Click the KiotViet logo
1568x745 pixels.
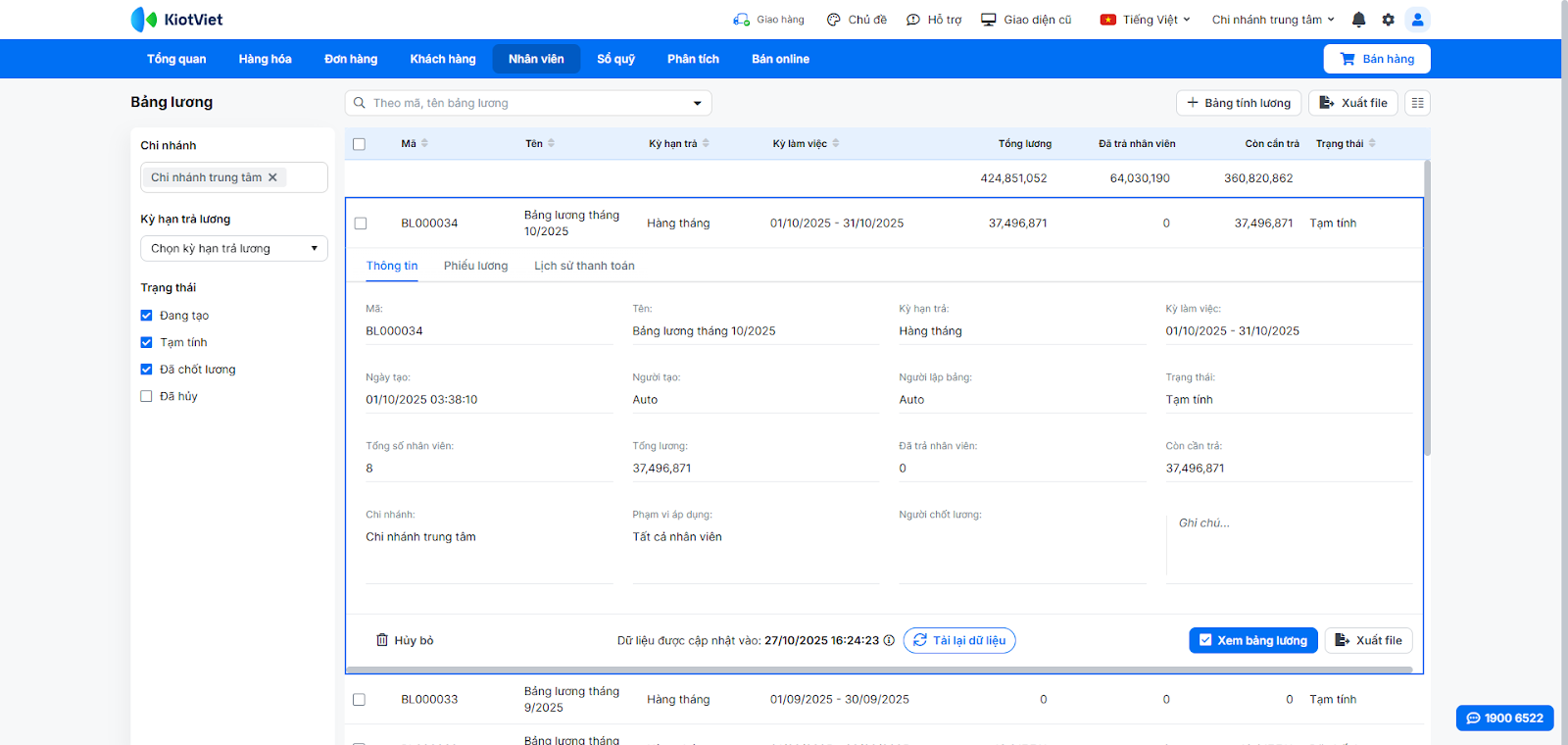[176, 20]
